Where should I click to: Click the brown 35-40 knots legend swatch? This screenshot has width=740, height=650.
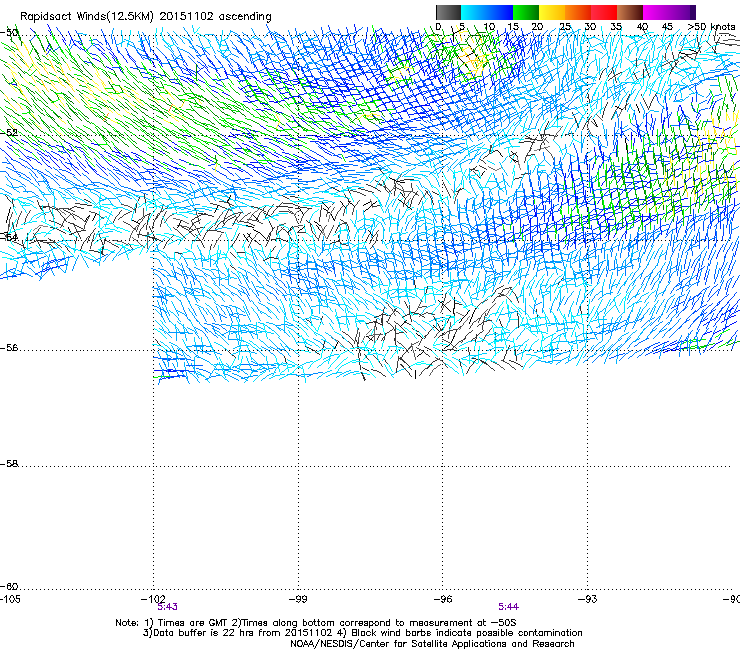coord(630,12)
